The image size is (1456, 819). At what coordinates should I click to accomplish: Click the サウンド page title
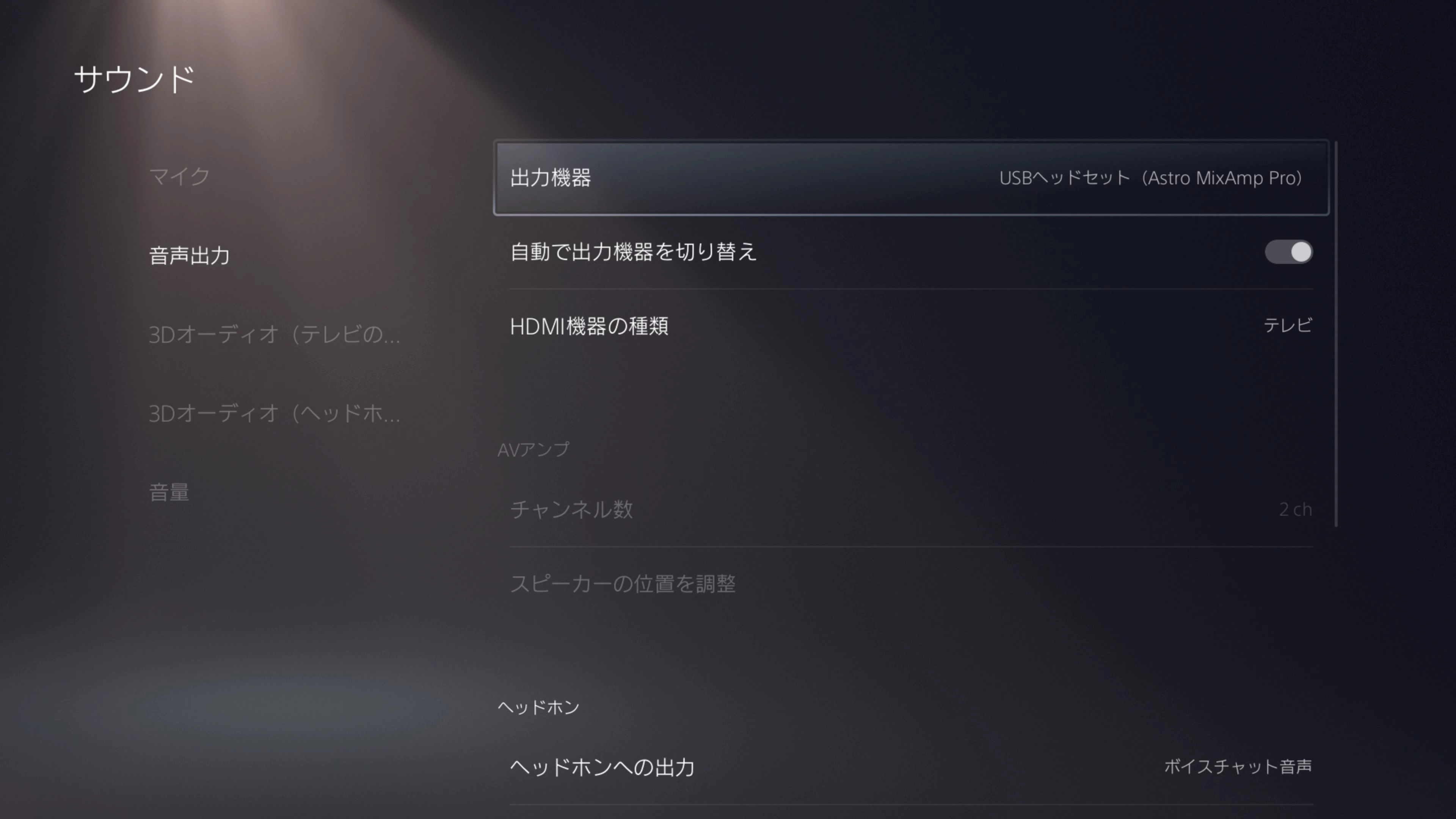pos(135,78)
